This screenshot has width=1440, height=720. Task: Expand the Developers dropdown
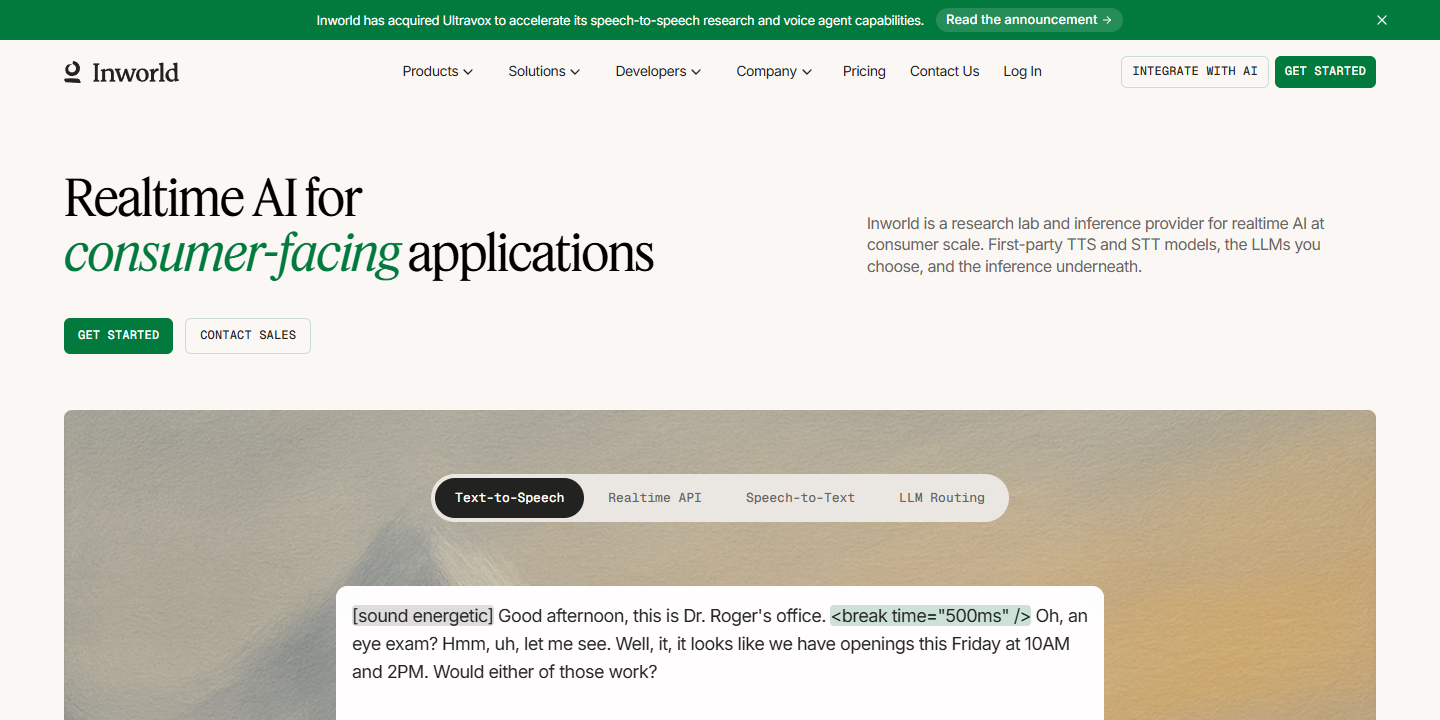pyautogui.click(x=658, y=72)
